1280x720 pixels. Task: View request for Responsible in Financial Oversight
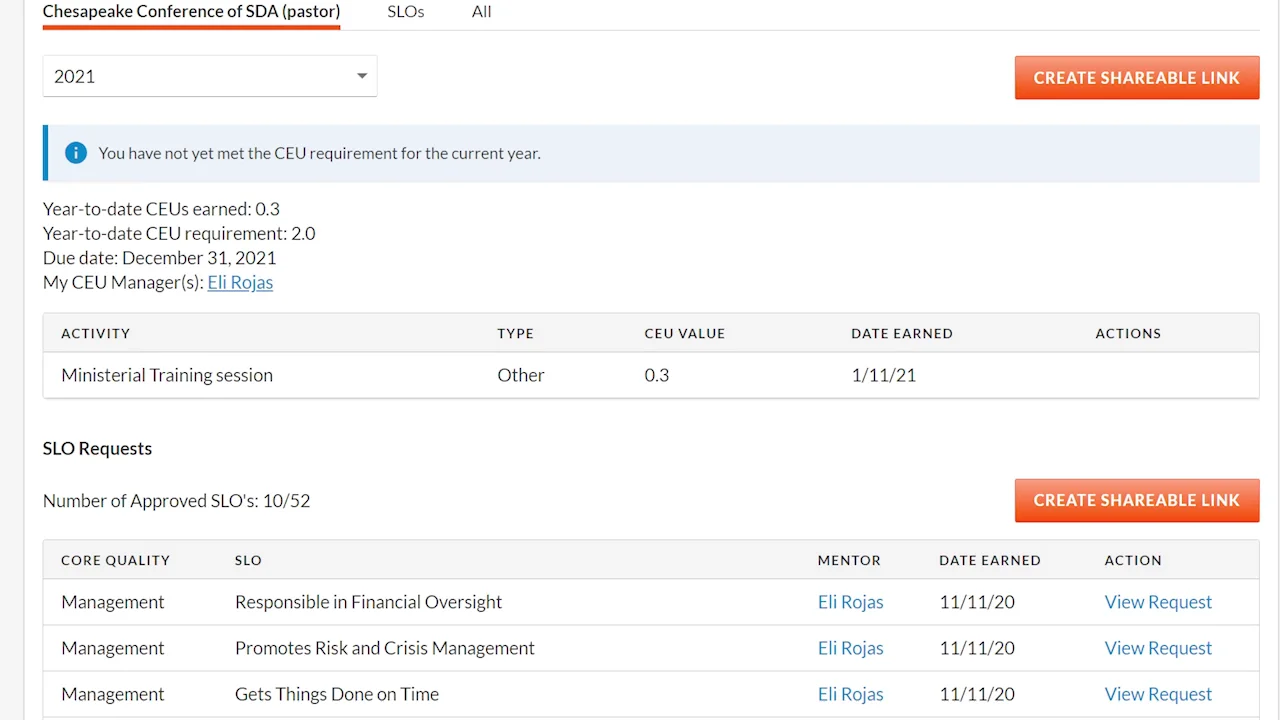pos(1158,602)
